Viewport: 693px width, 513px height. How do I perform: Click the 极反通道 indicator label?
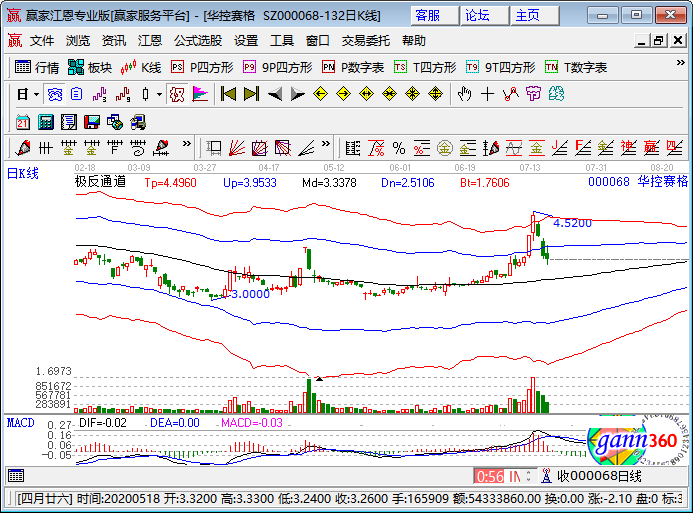pos(100,182)
